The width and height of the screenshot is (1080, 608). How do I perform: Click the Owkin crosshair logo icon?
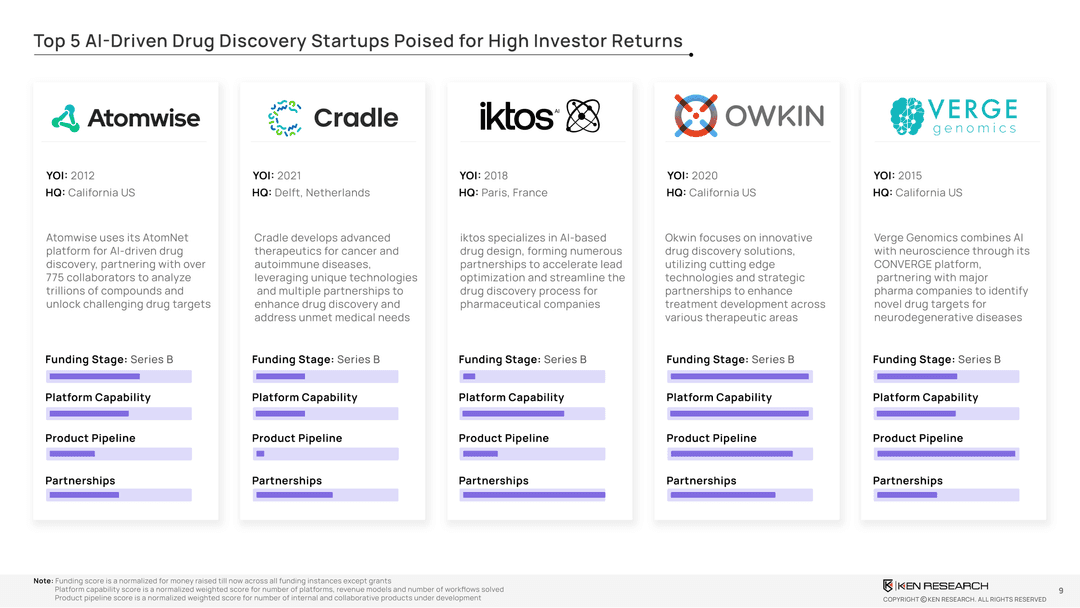695,116
